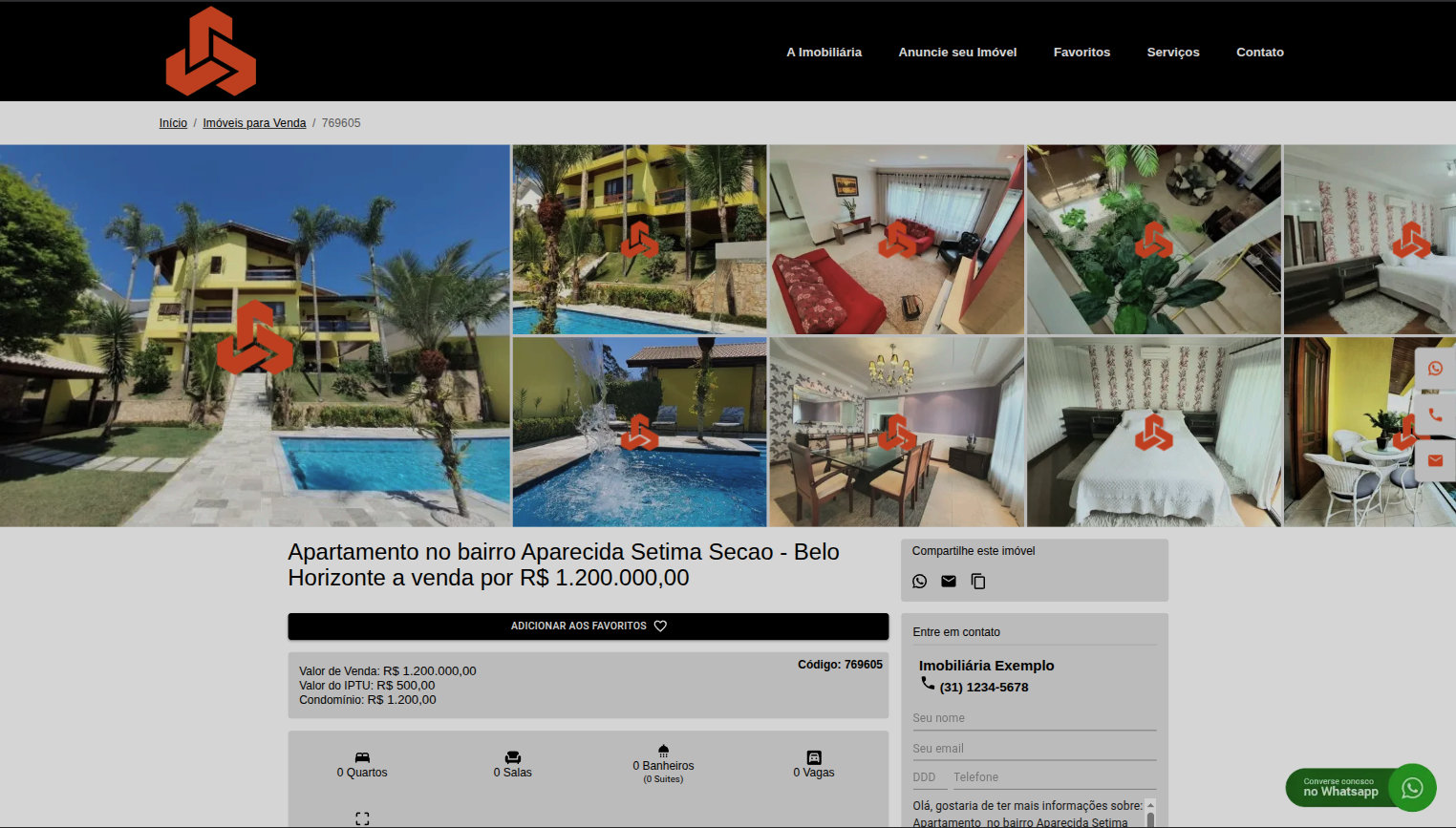1456x828 pixels.
Task: Go to Favoritos page
Action: 1081,53
